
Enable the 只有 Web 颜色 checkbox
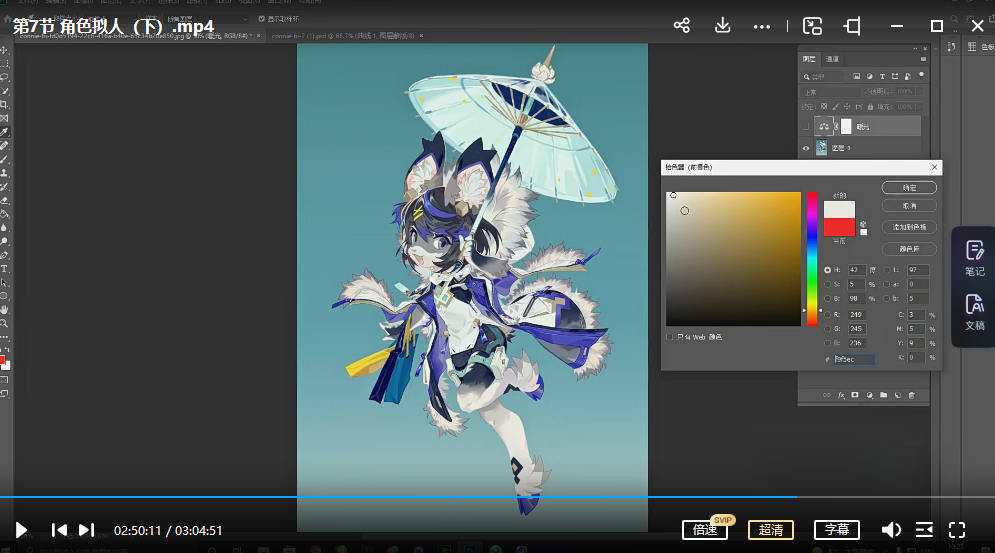670,337
